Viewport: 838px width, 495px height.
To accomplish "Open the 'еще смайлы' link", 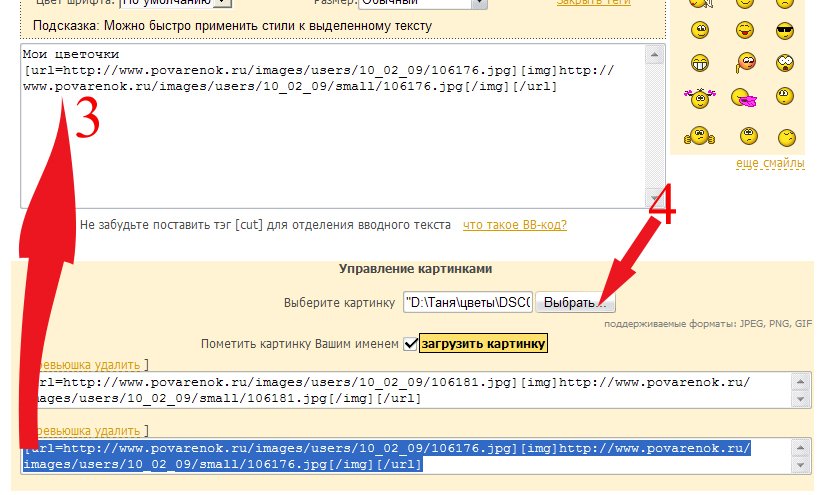I will coord(771,162).
